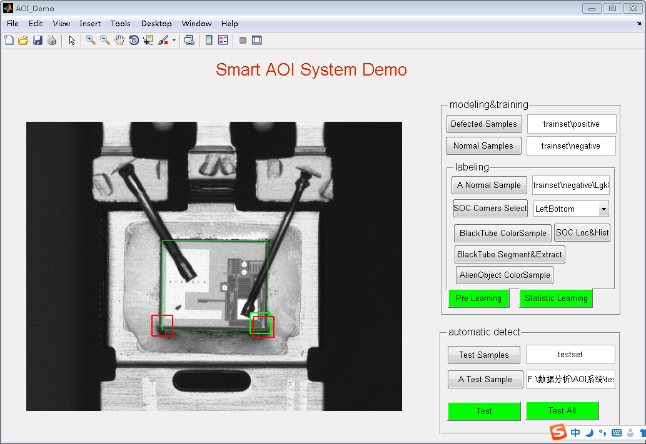Click the Edit Plot arrow tool

[x=72, y=40]
